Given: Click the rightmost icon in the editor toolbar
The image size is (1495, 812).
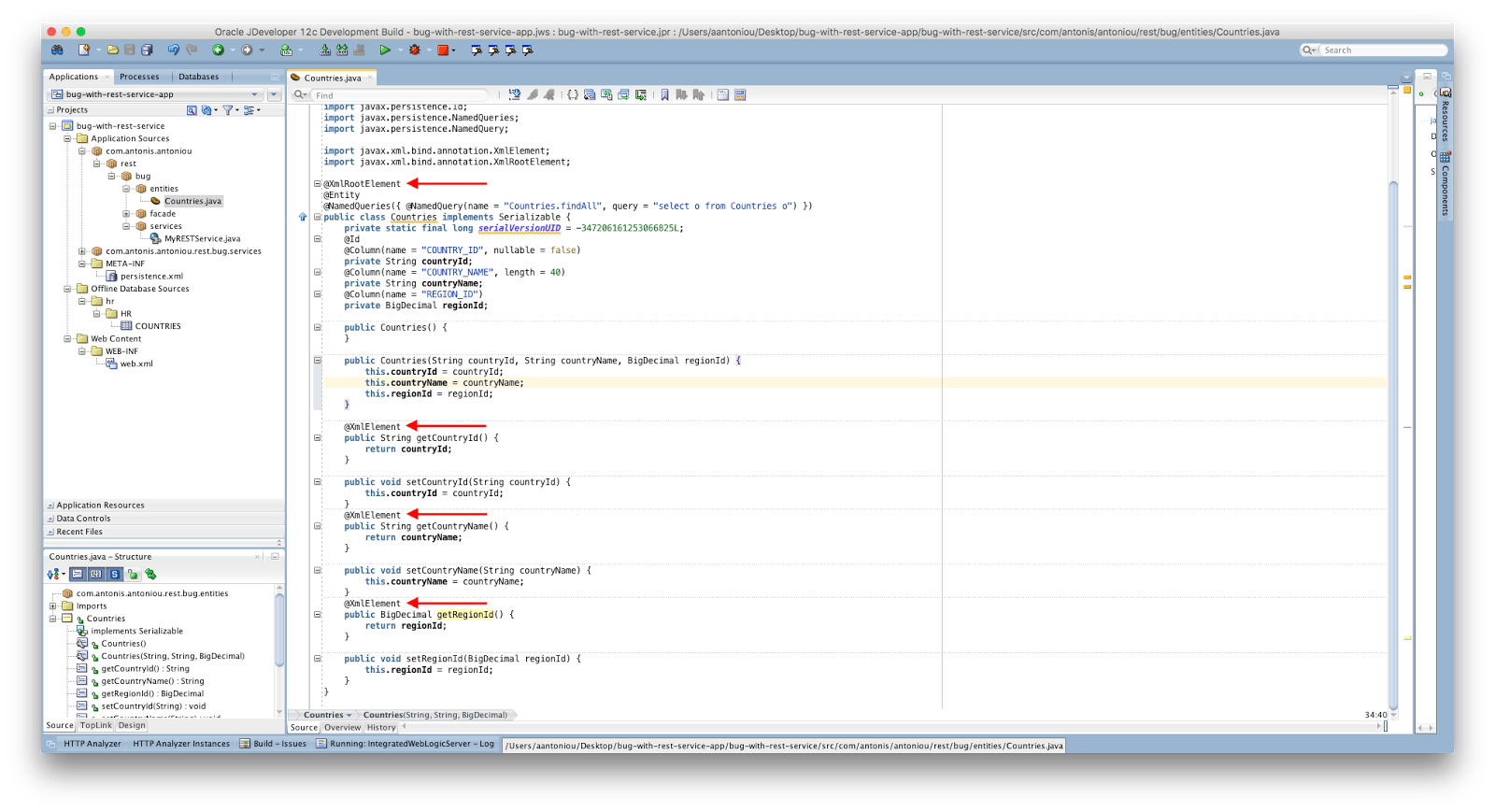Looking at the screenshot, I should (740, 95).
